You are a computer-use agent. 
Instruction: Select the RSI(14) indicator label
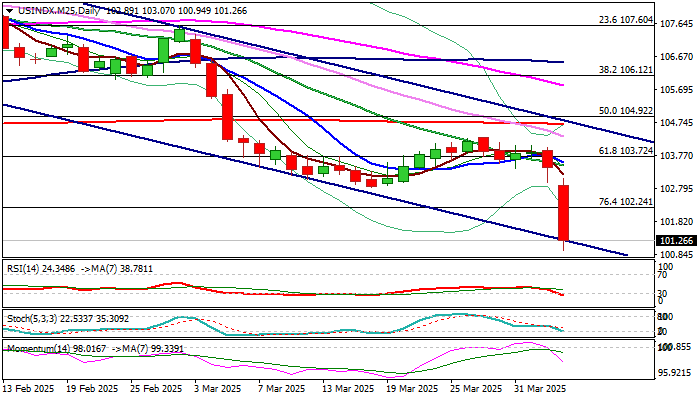pos(23,269)
